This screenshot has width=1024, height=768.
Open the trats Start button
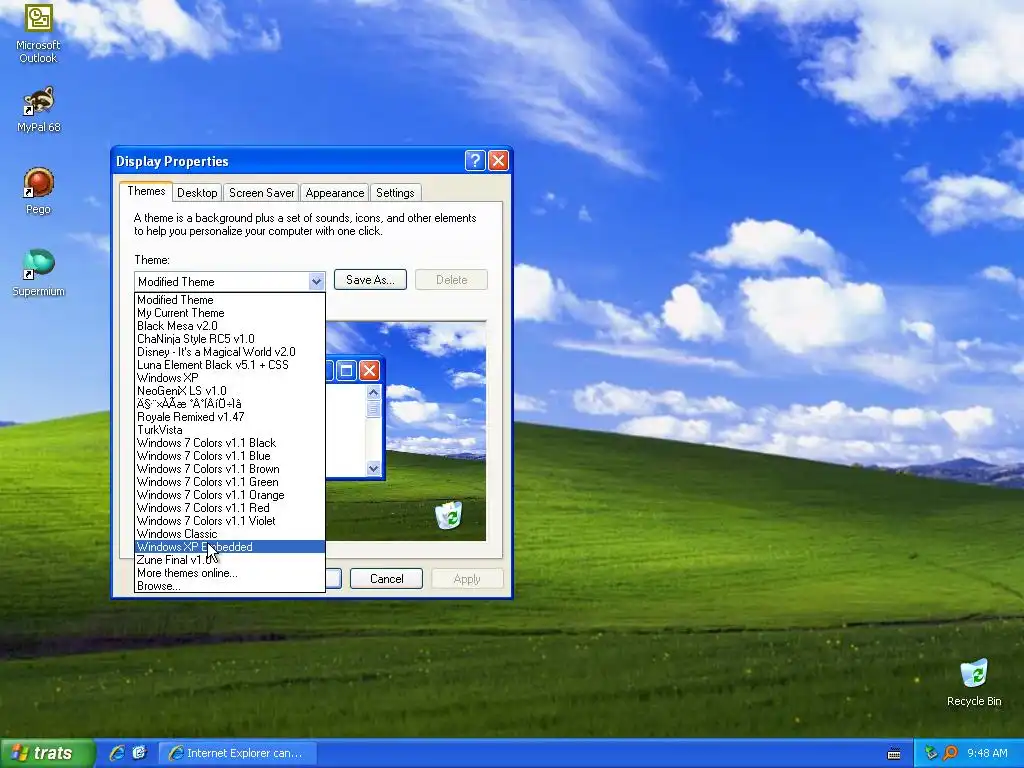click(46, 753)
